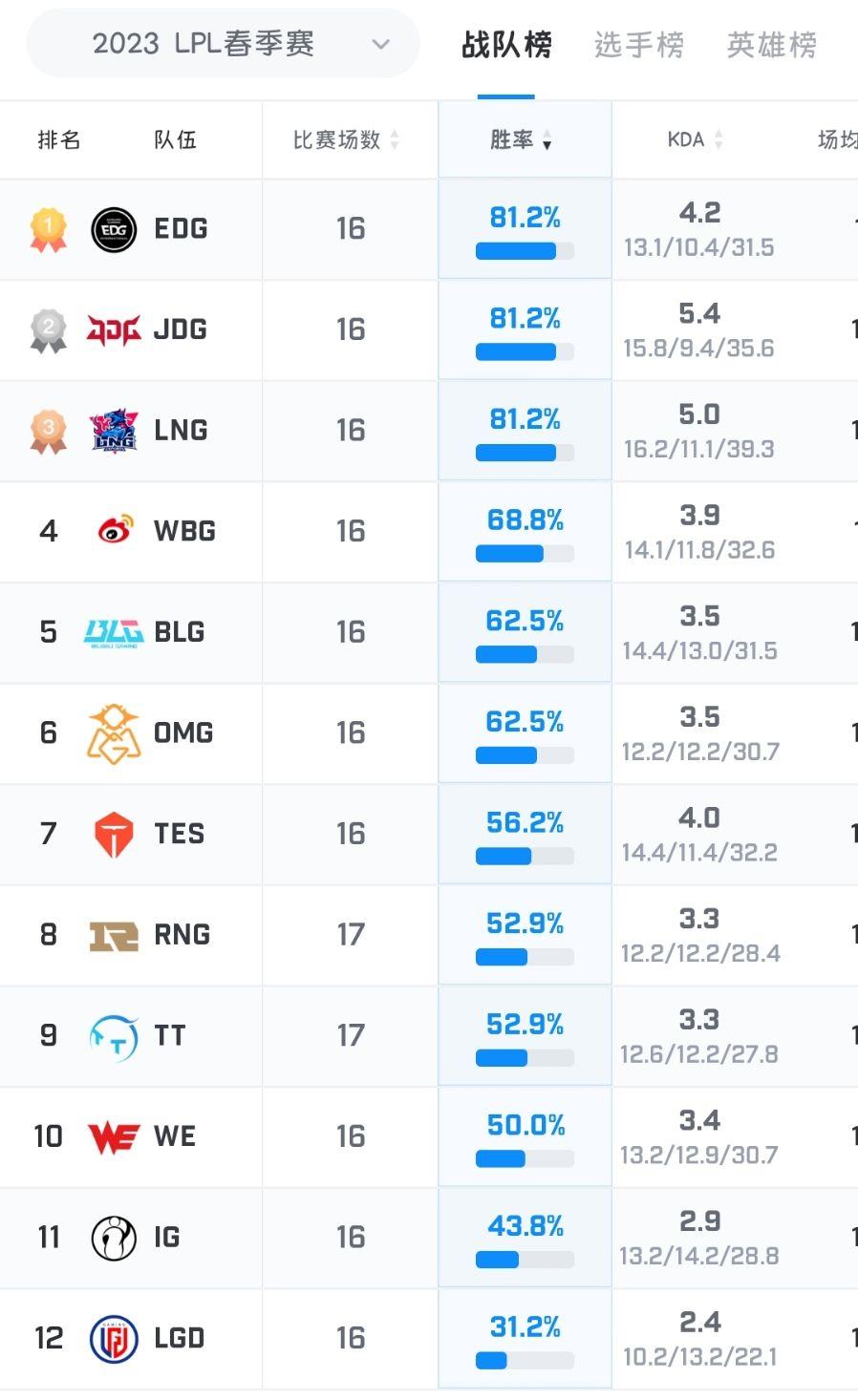Open the TT team logo
This screenshot has width=858, height=1400.
114,1036
